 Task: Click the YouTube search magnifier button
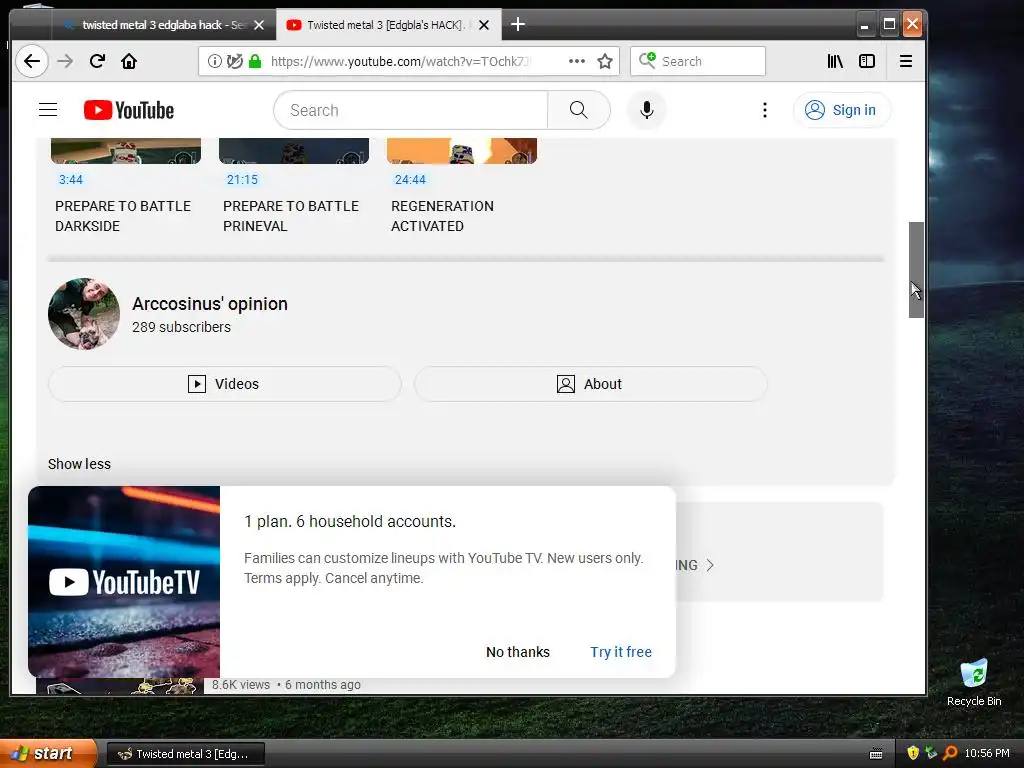click(x=579, y=110)
